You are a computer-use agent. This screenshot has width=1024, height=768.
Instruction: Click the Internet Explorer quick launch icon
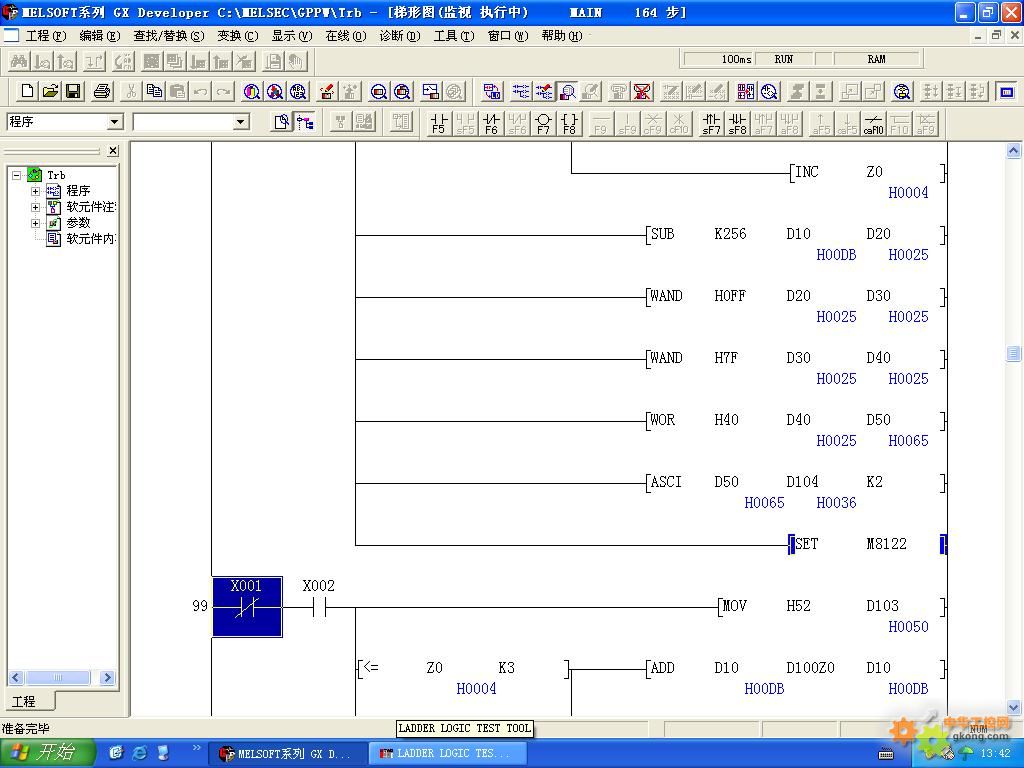tap(140, 753)
